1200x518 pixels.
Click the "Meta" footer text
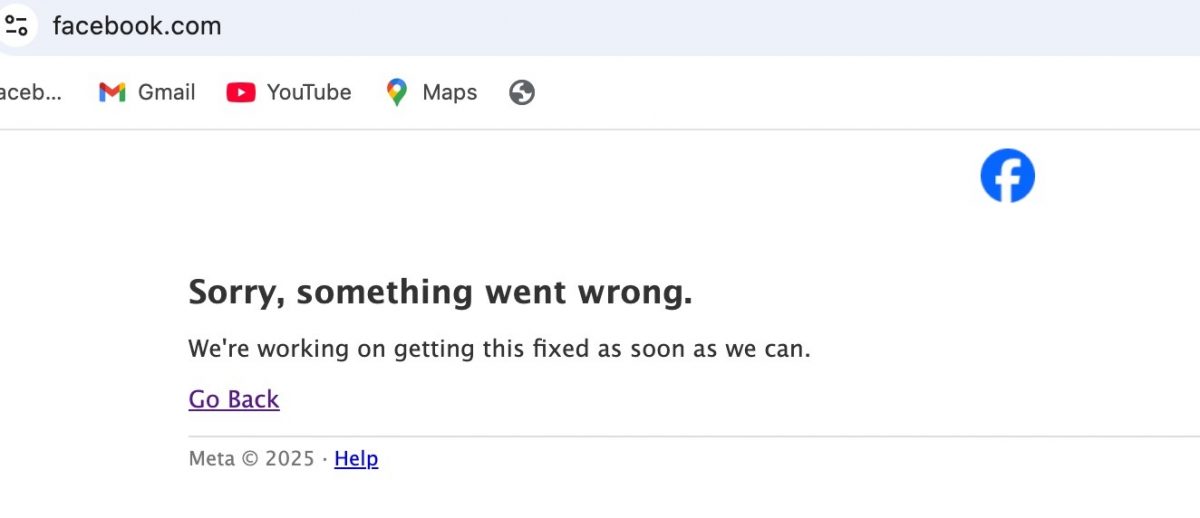tap(211, 459)
